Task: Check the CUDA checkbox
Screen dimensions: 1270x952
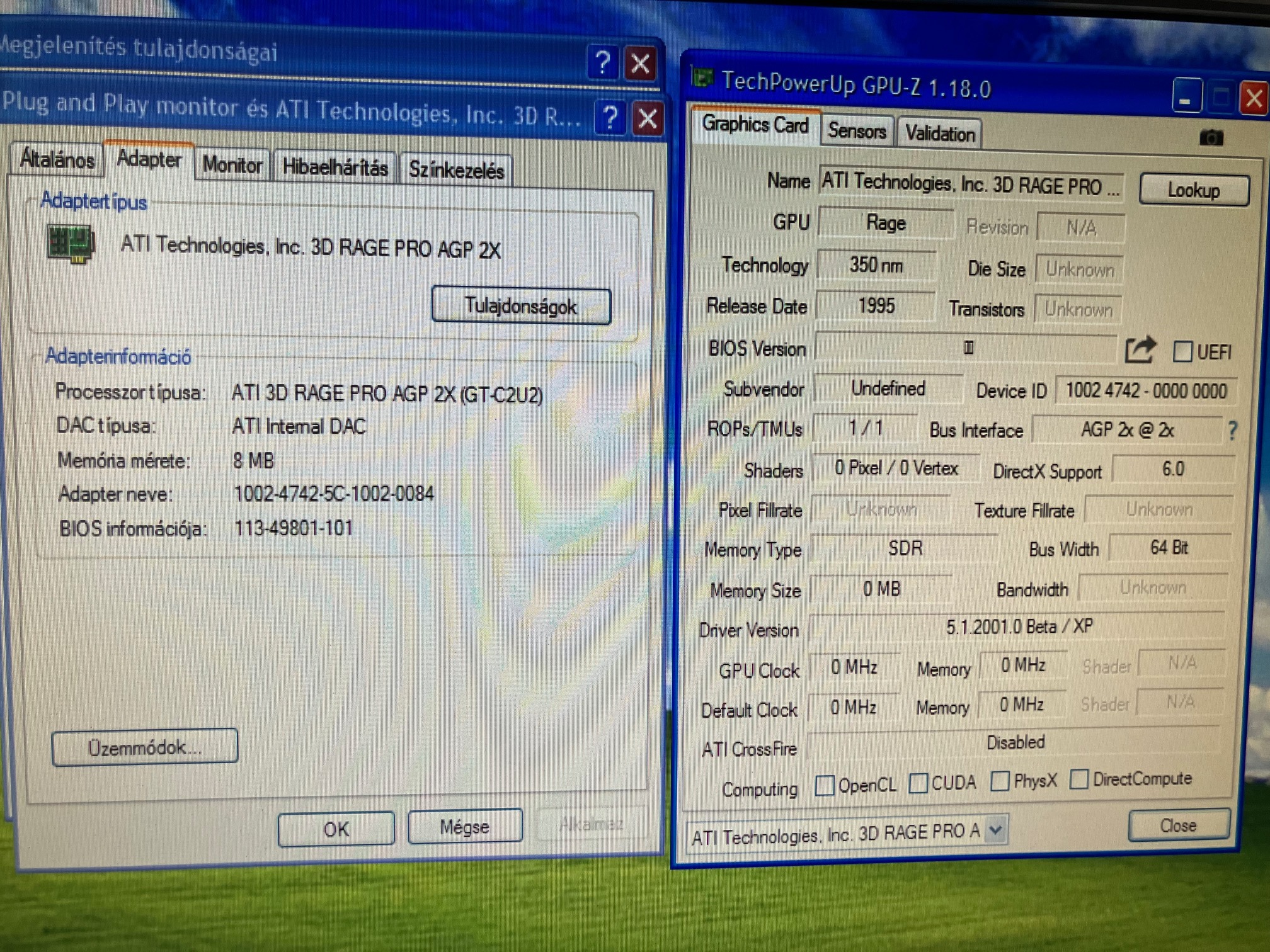Action: tap(918, 783)
